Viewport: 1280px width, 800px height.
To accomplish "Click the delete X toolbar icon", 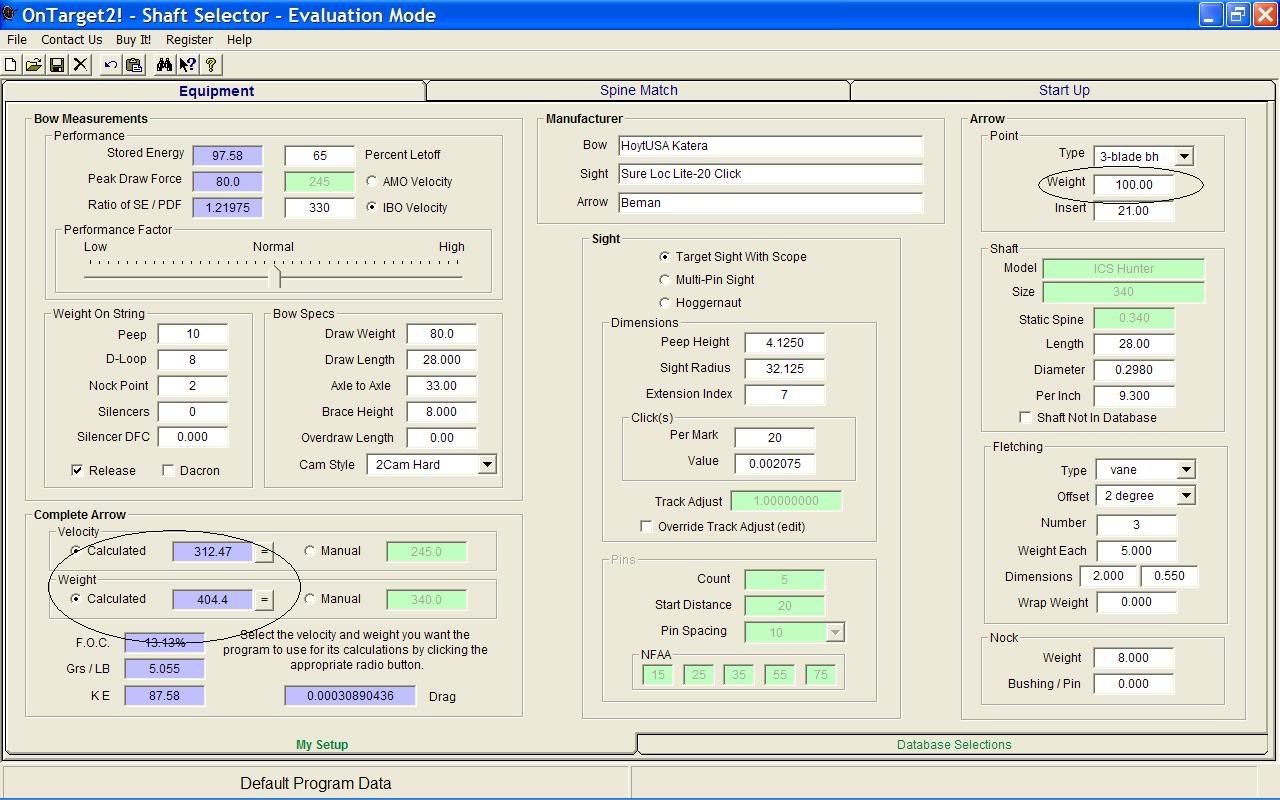I will [81, 65].
